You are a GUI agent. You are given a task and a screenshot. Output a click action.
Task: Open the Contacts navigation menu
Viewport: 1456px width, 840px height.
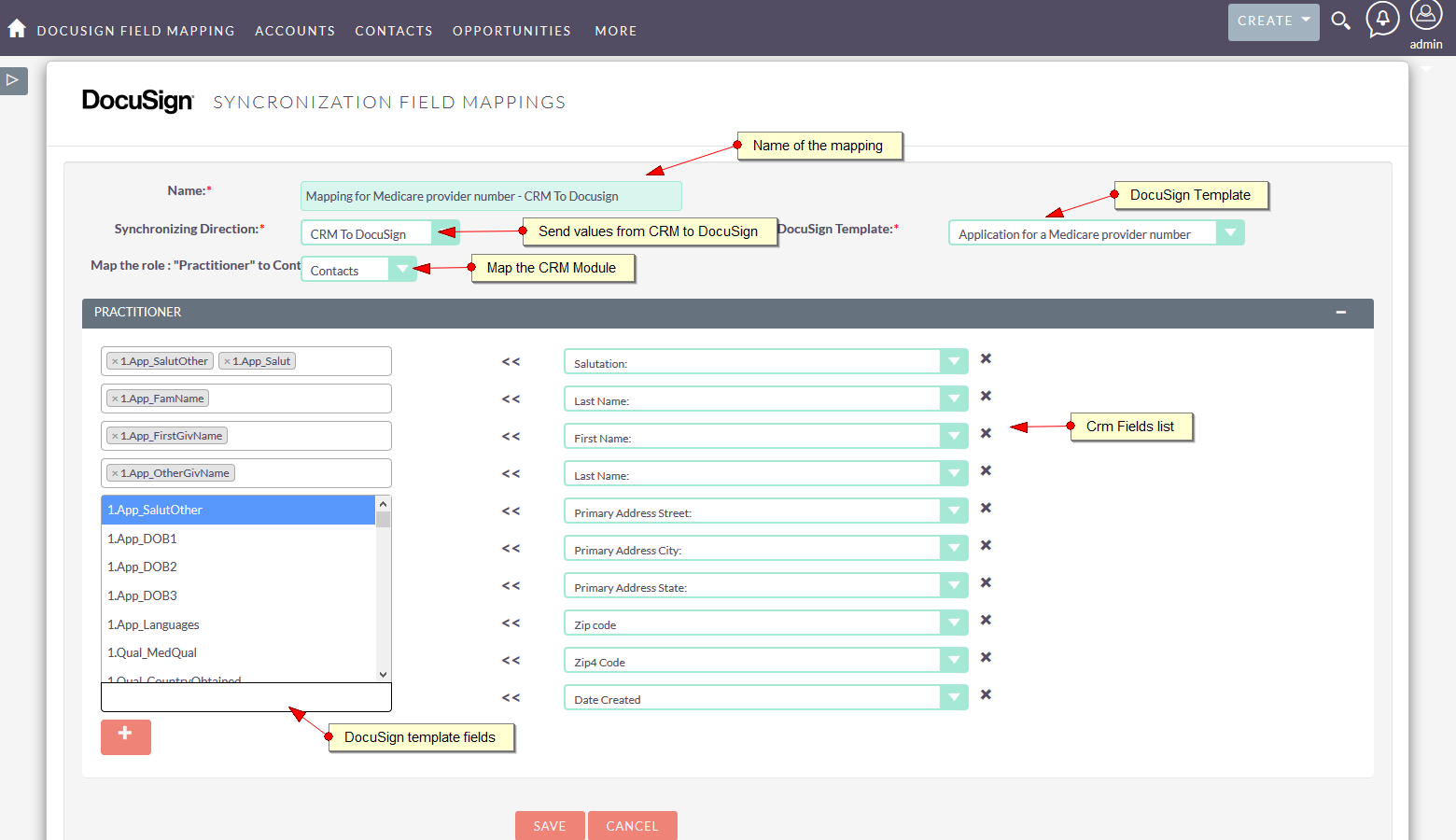click(393, 31)
